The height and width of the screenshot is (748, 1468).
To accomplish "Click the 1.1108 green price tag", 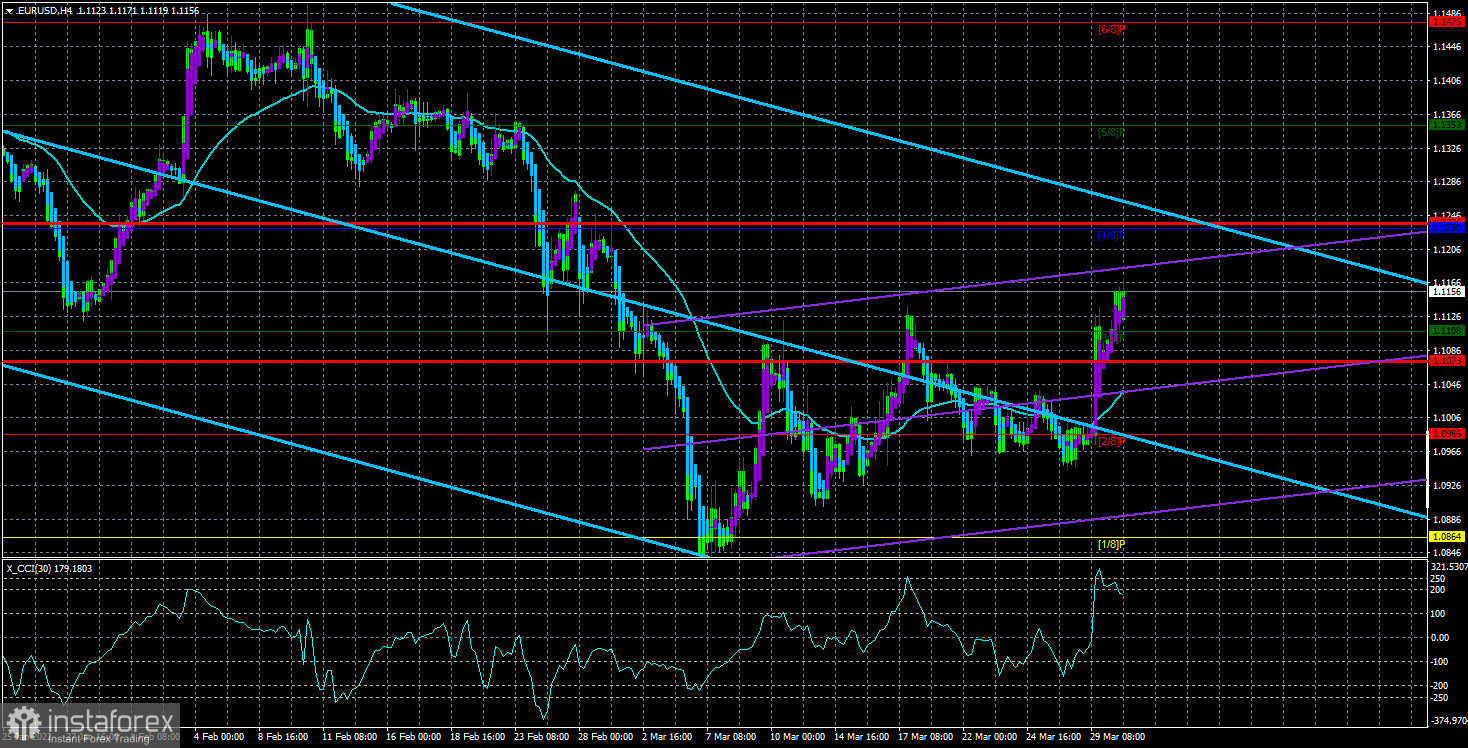I will (x=1448, y=330).
